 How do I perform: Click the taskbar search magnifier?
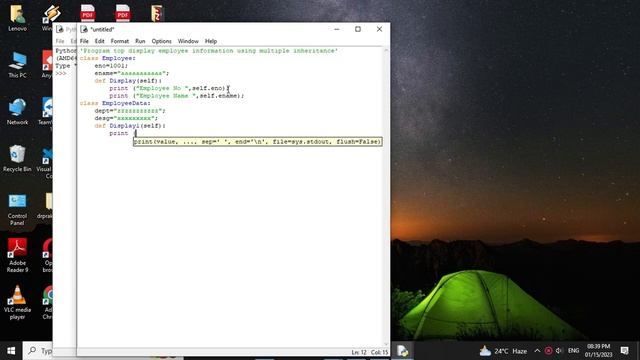32,351
